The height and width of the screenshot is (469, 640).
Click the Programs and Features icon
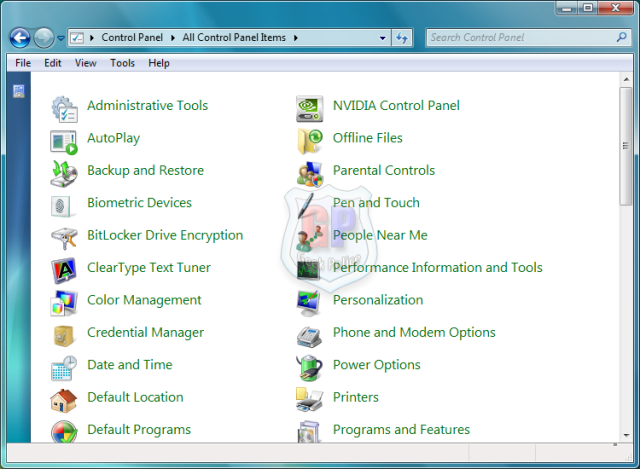click(310, 432)
